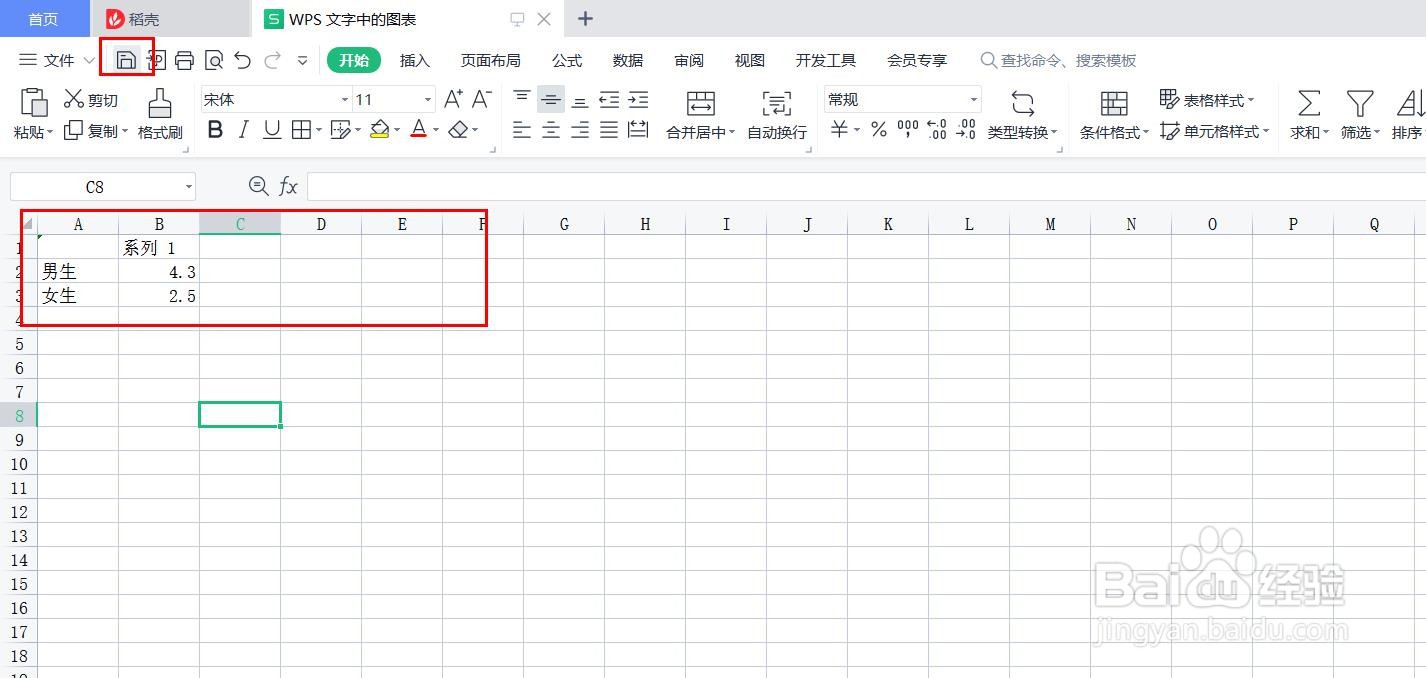Toggle Underline formatting
Screen dimensions: 1426x678
point(272,130)
